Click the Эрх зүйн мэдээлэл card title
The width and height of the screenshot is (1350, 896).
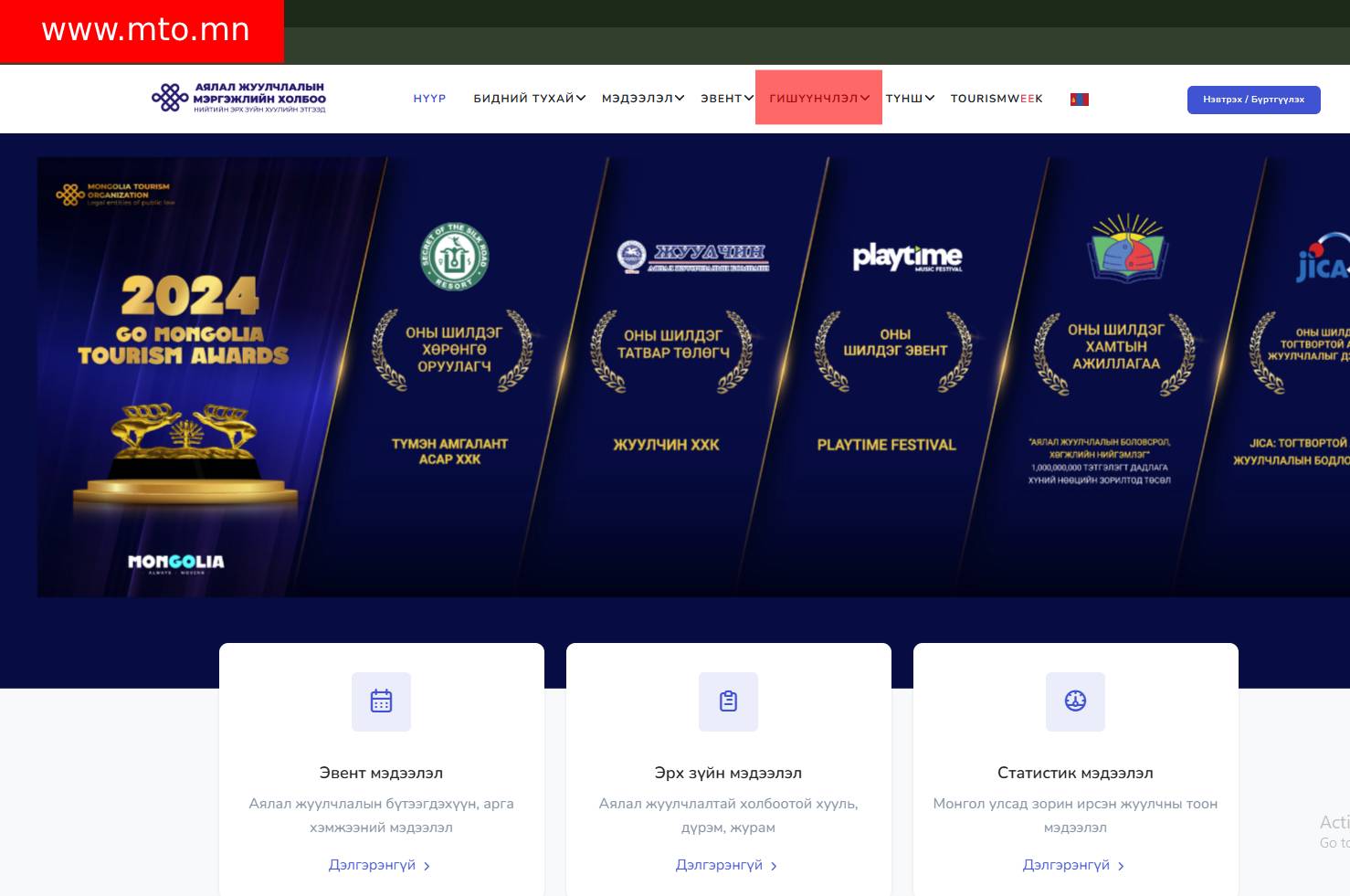(728, 773)
